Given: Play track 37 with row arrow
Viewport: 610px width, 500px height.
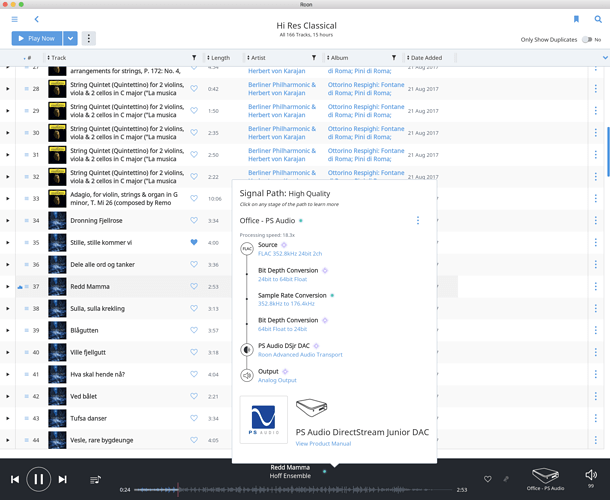Looking at the screenshot, I should pos(7,287).
